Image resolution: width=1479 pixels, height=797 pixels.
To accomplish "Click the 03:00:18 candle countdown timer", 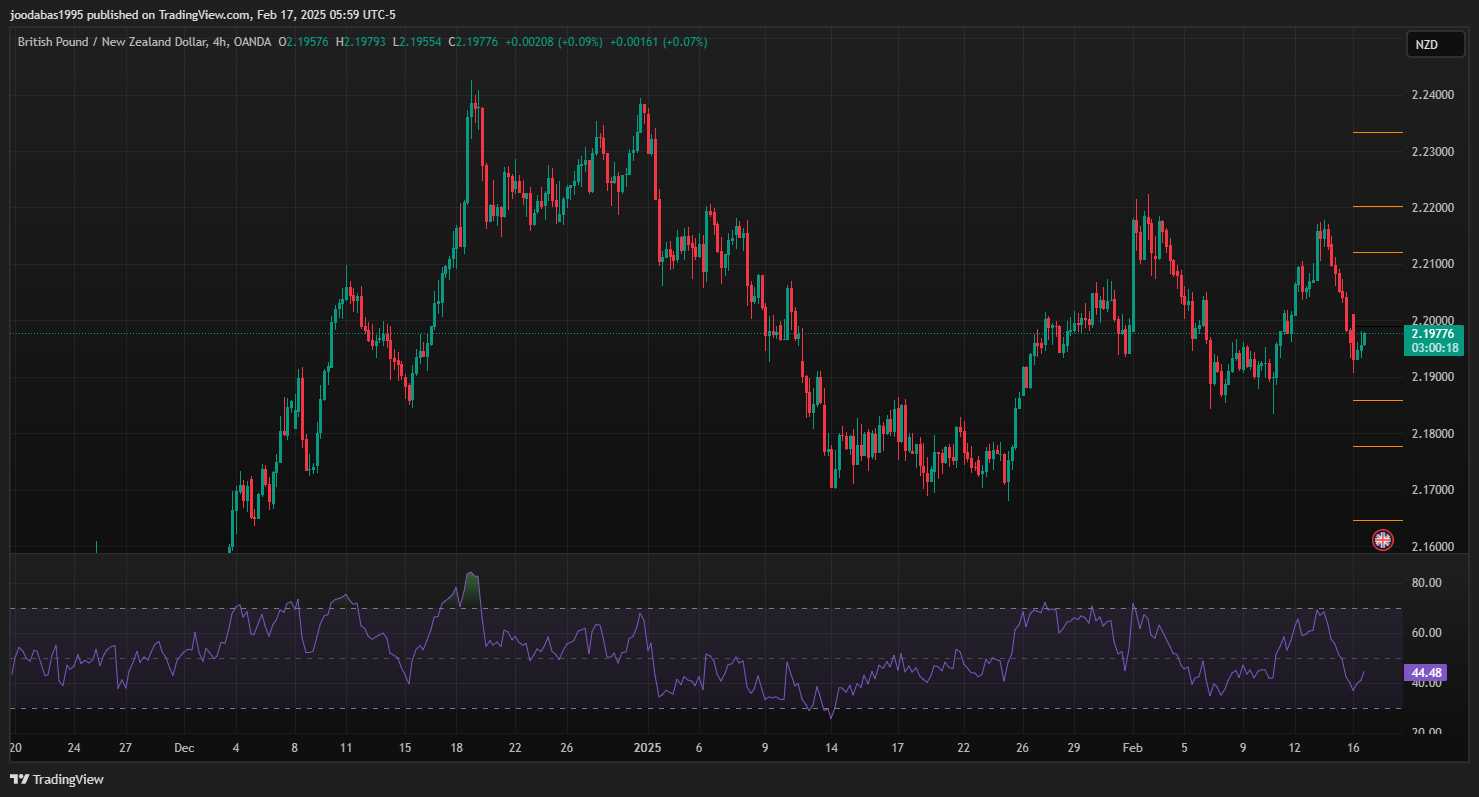I will pos(1434,348).
